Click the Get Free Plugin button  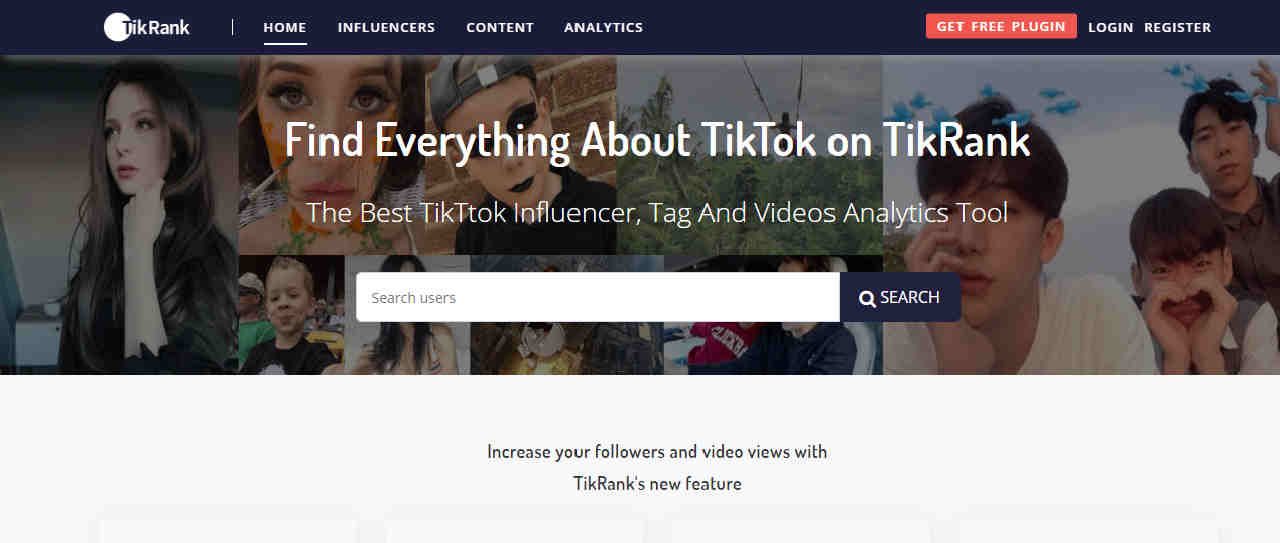(x=1001, y=26)
